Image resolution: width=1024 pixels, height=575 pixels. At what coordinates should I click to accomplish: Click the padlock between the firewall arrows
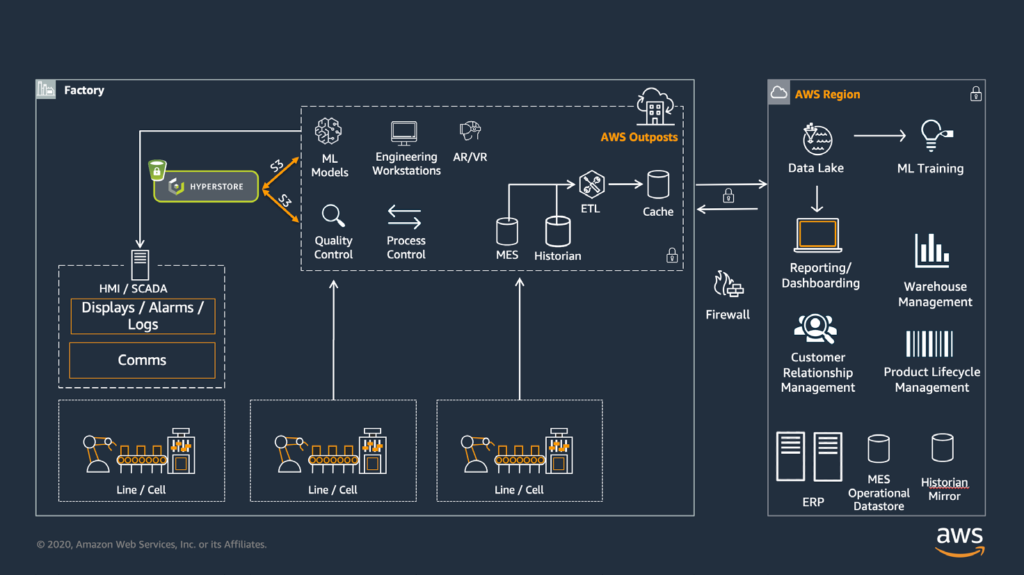pyautogui.click(x=728, y=195)
